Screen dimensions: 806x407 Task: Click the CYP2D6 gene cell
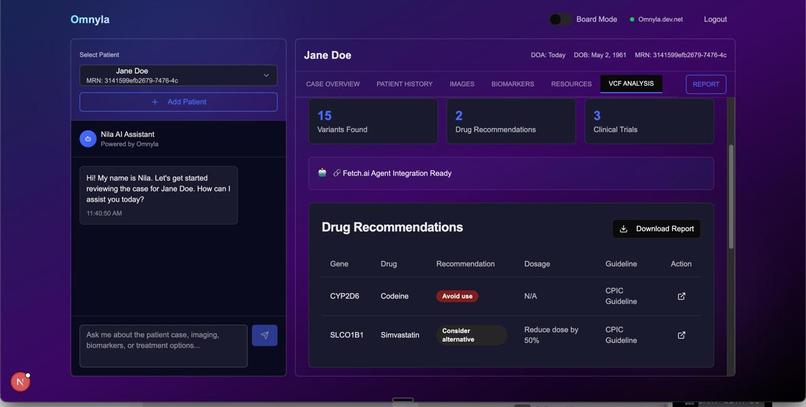(344, 296)
